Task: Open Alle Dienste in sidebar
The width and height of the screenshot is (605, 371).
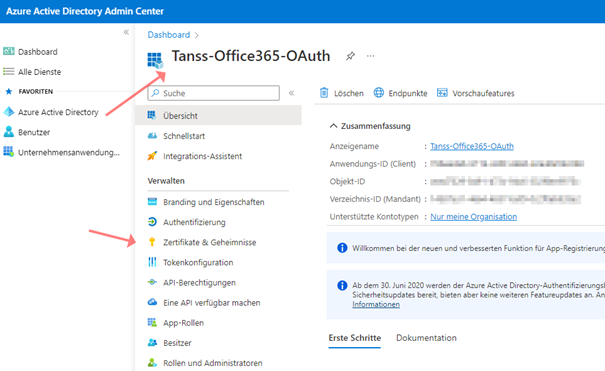Action: (39, 72)
